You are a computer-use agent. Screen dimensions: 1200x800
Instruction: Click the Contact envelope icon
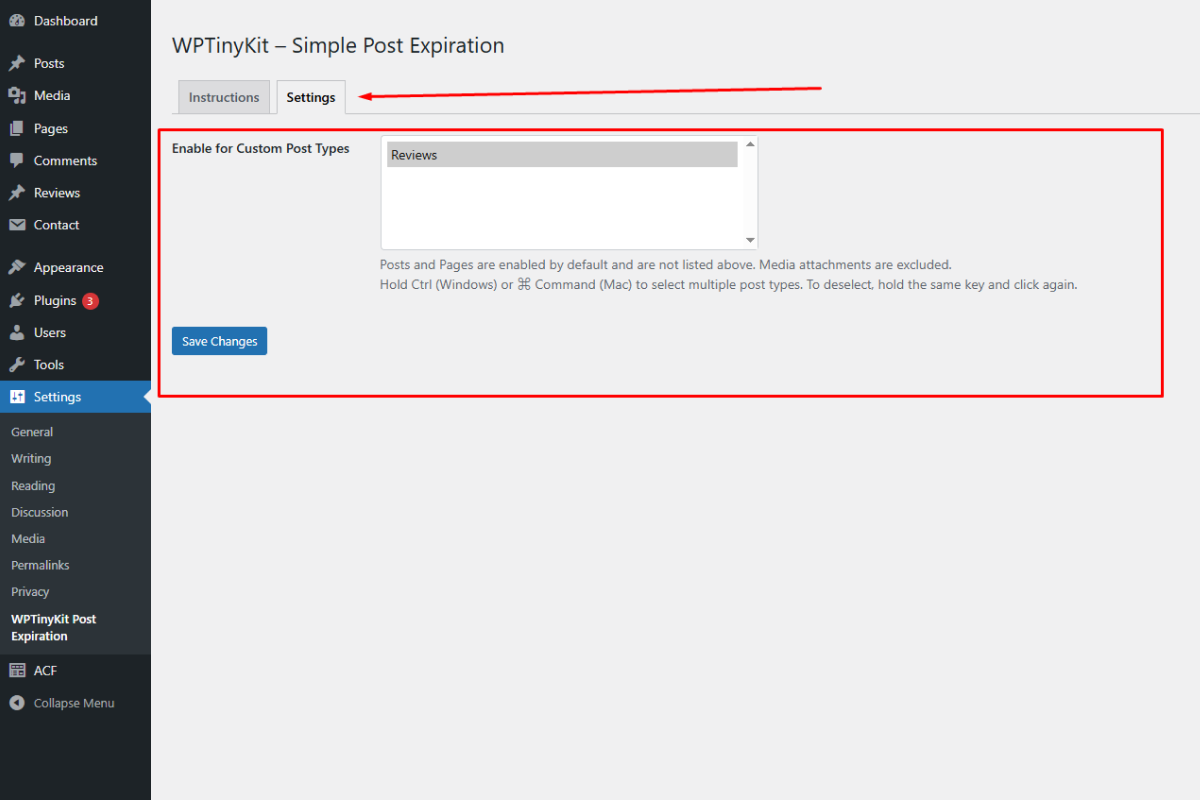[17, 225]
